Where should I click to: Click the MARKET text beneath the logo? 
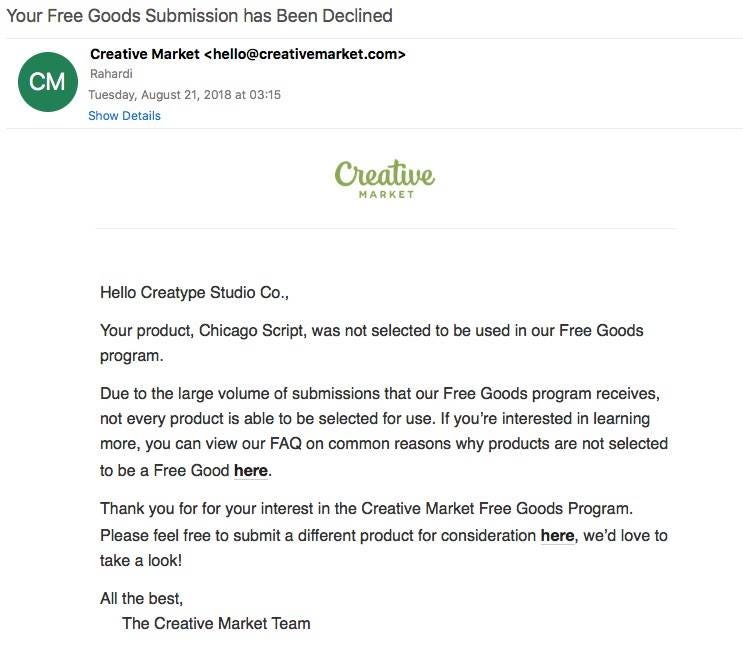click(387, 194)
